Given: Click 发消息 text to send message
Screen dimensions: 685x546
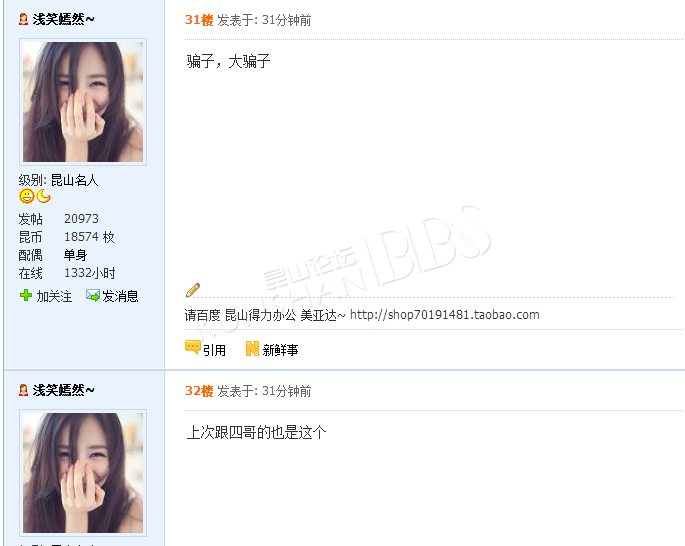Looking at the screenshot, I should [x=120, y=296].
